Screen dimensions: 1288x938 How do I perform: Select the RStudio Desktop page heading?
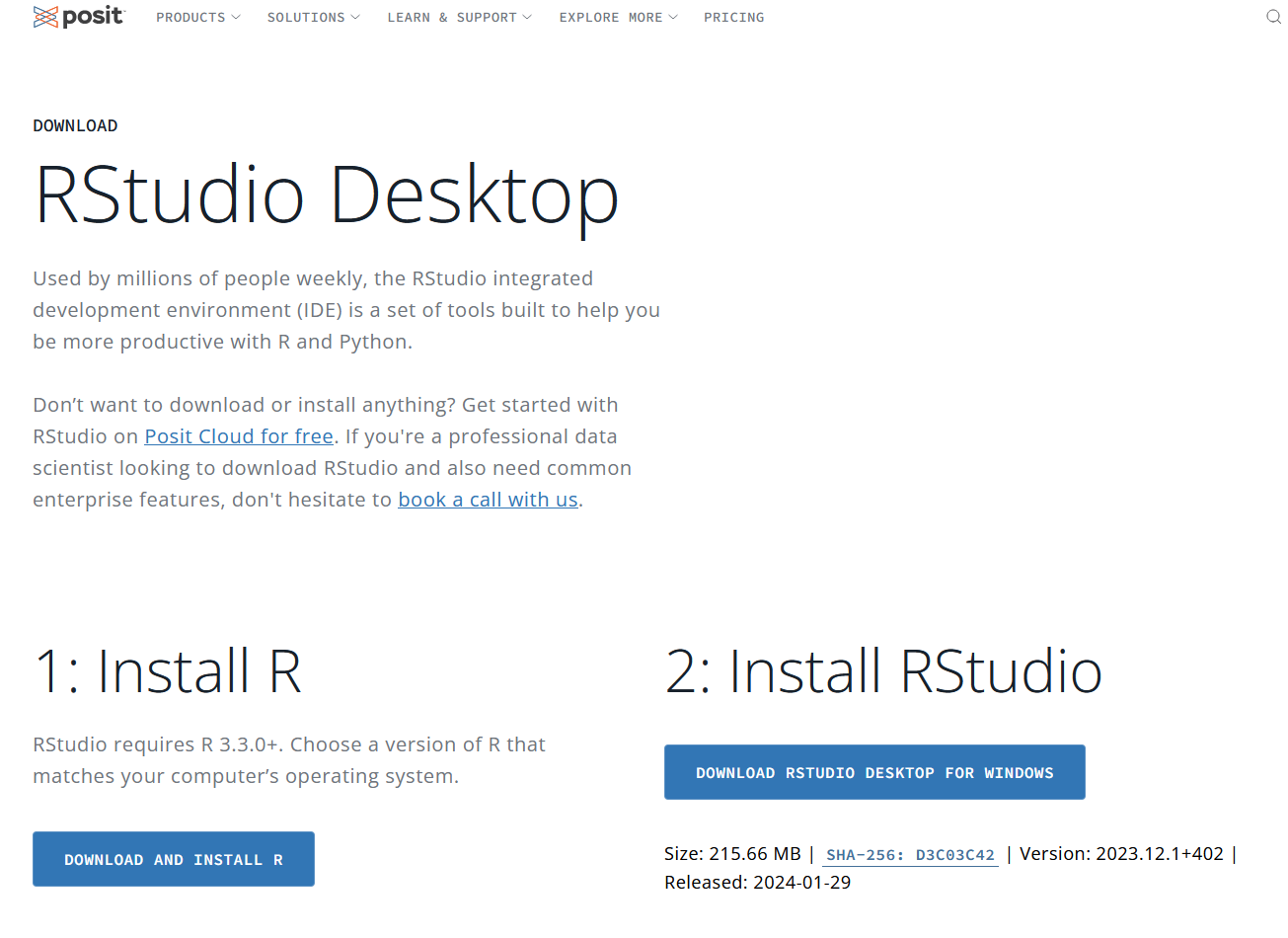[x=326, y=195]
